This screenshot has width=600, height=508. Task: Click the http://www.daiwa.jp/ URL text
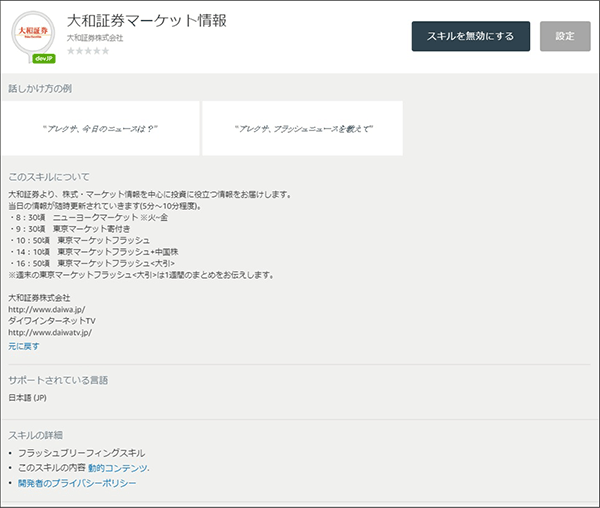click(47, 309)
